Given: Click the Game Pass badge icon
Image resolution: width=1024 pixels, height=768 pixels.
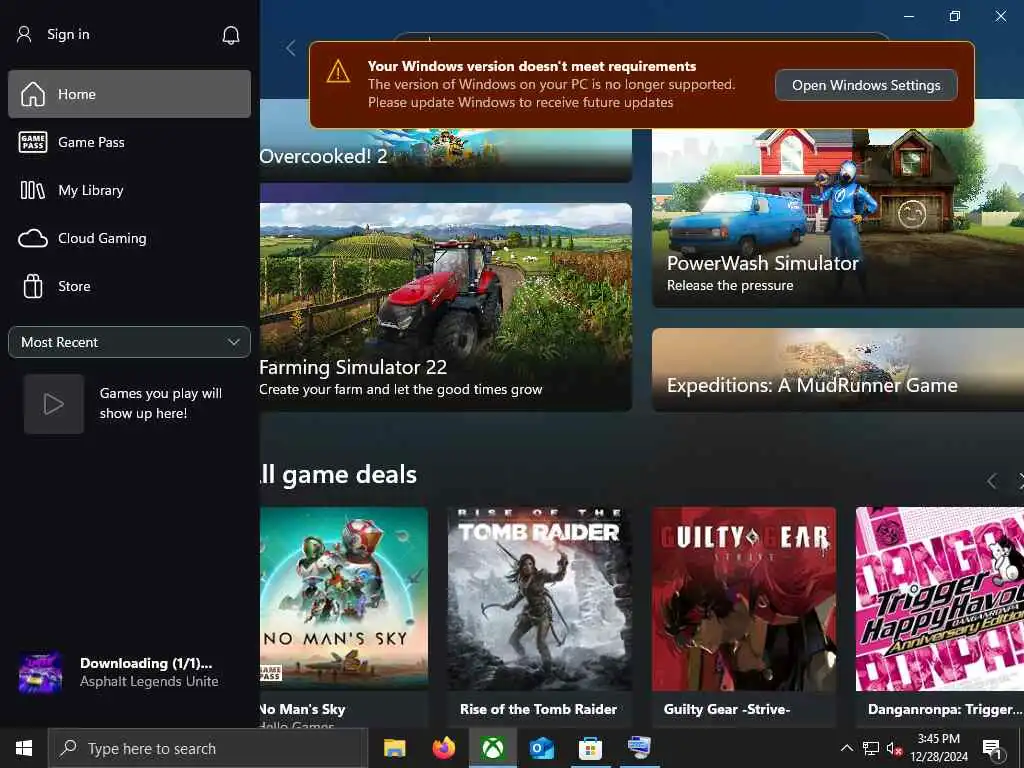Looking at the screenshot, I should pyautogui.click(x=33, y=142).
